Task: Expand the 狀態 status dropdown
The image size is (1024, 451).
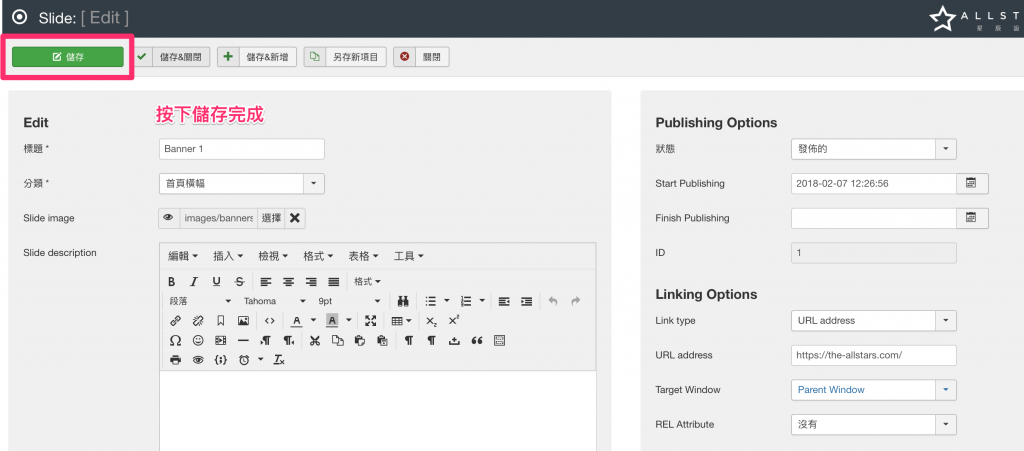Action: tap(946, 149)
